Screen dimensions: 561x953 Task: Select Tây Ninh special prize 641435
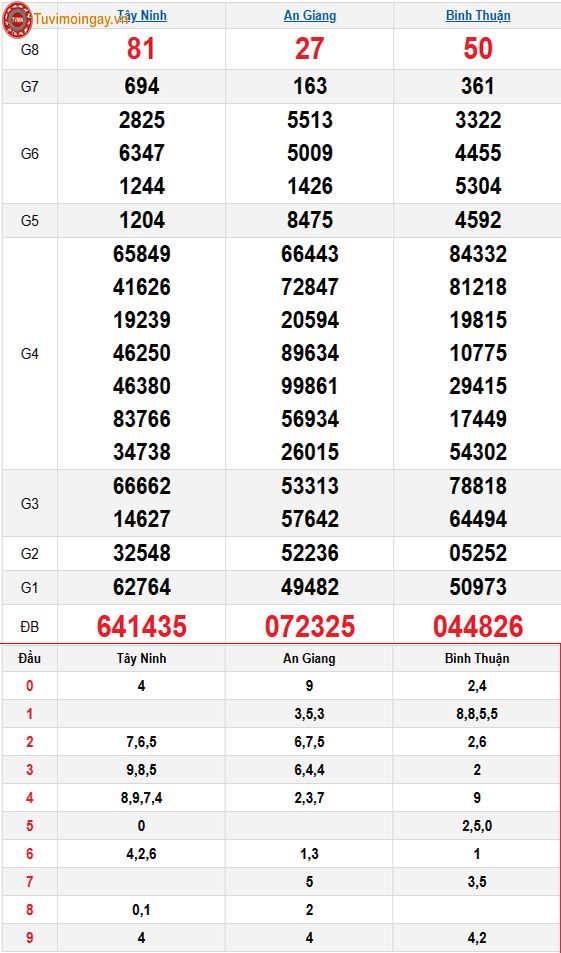[x=142, y=626]
